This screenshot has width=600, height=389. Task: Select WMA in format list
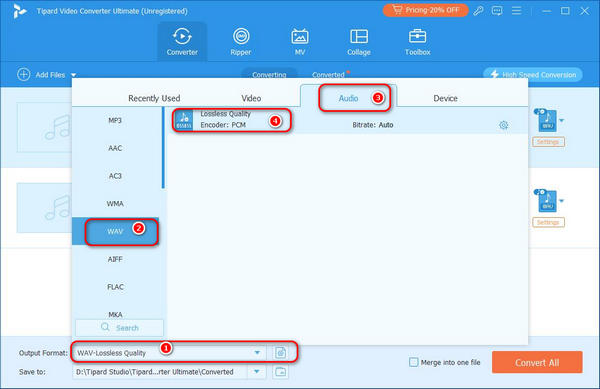tap(115, 203)
